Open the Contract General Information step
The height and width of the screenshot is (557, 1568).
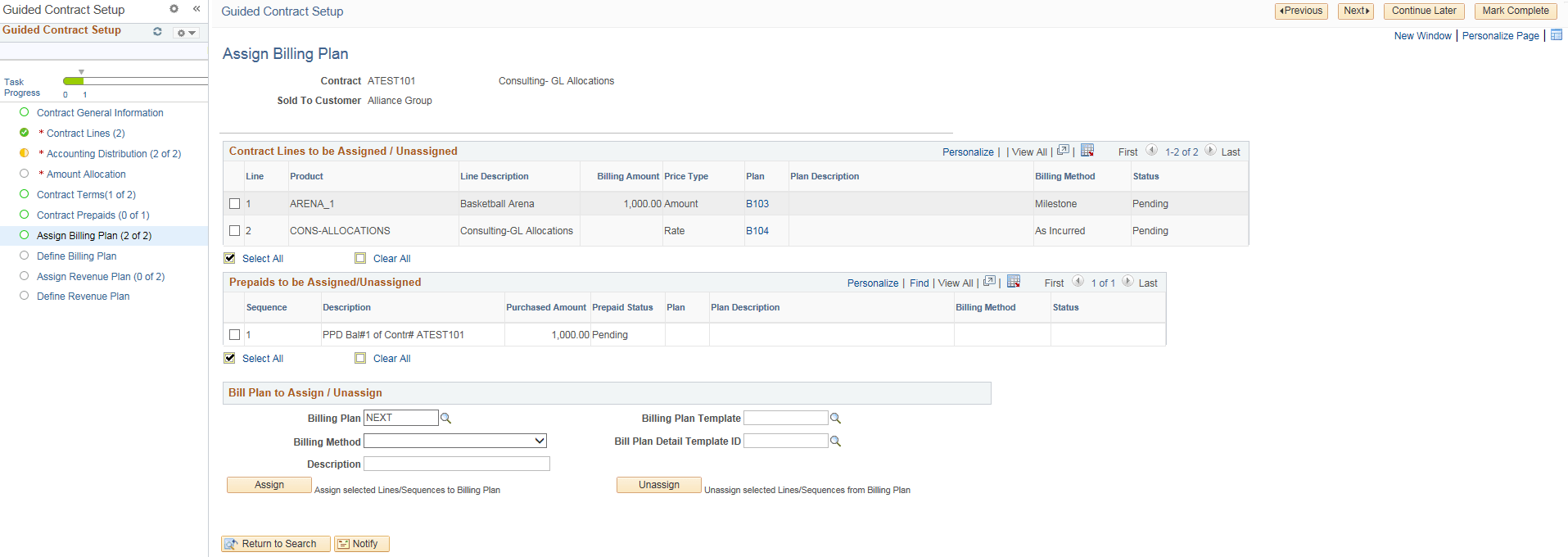(x=100, y=113)
